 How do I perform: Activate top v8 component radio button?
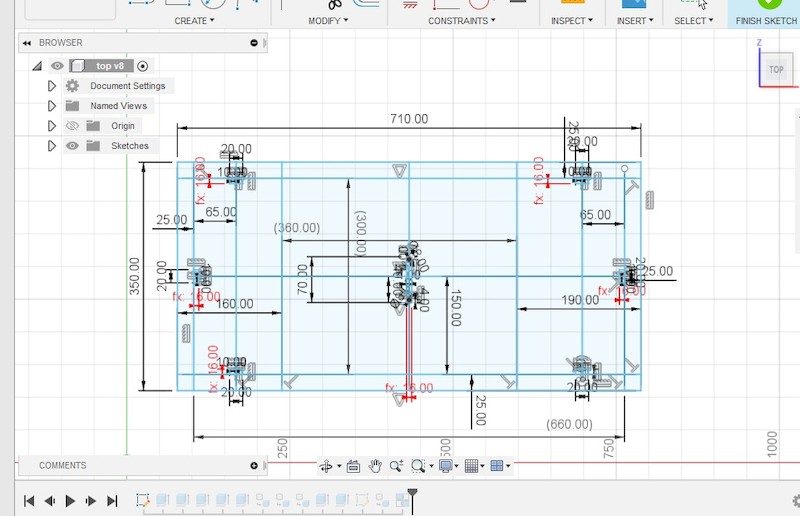[143, 66]
